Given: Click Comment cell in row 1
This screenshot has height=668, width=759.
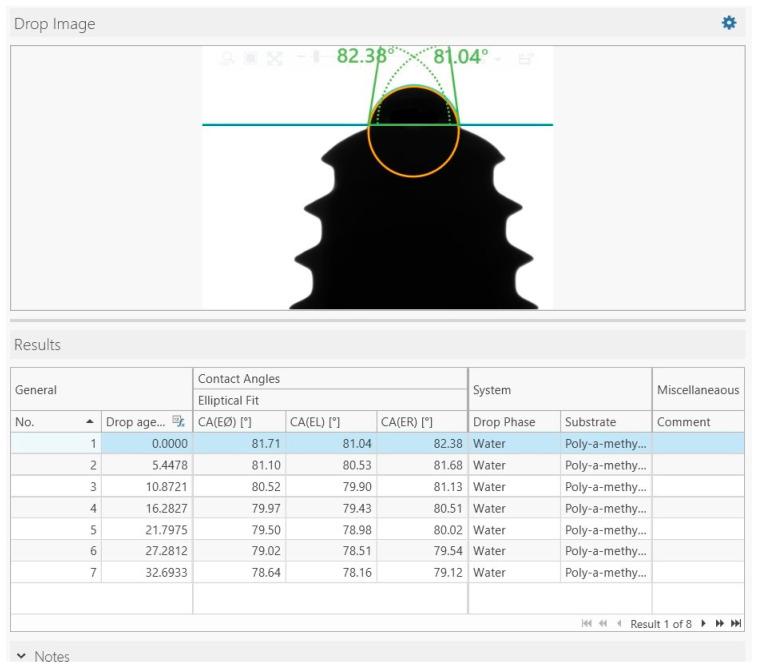Looking at the screenshot, I should (x=697, y=443).
